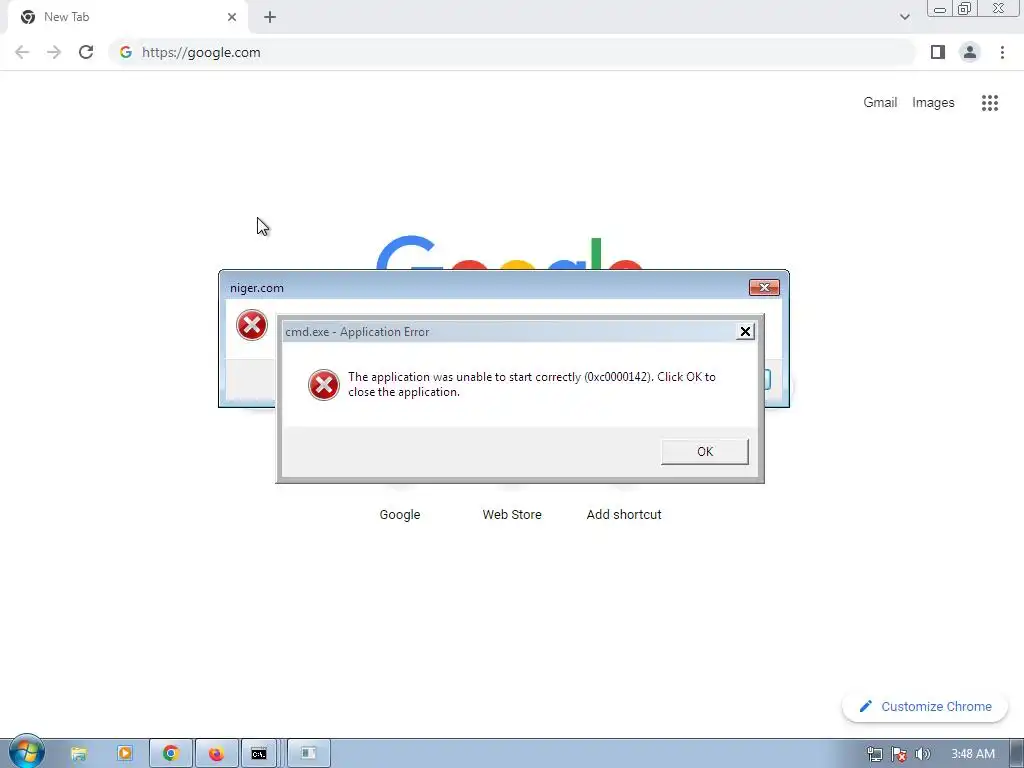1024x768 pixels.
Task: Click the Show desktop strip beside the clock
Action: point(1017,754)
